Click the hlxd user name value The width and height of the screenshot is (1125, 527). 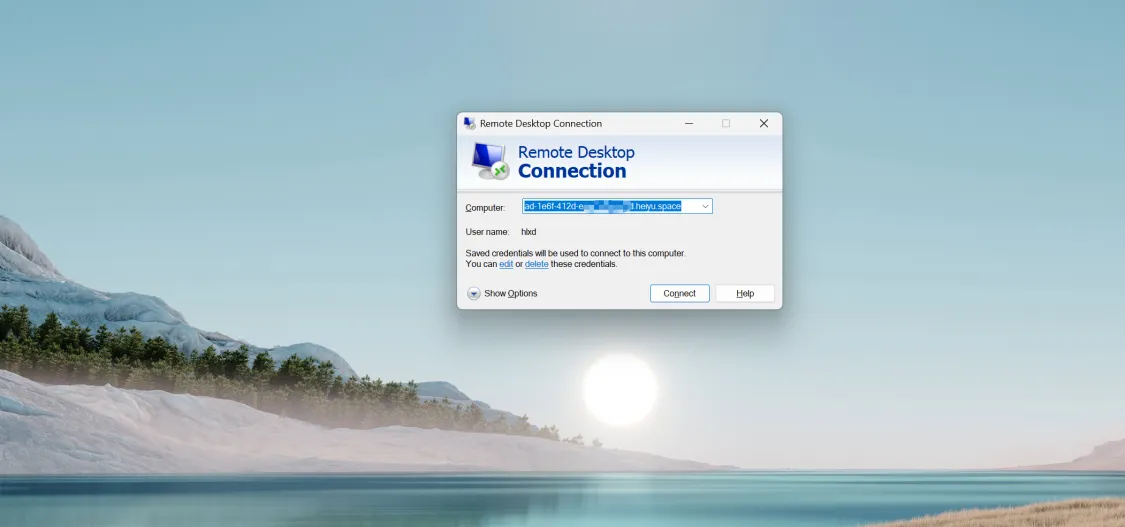[529, 232]
